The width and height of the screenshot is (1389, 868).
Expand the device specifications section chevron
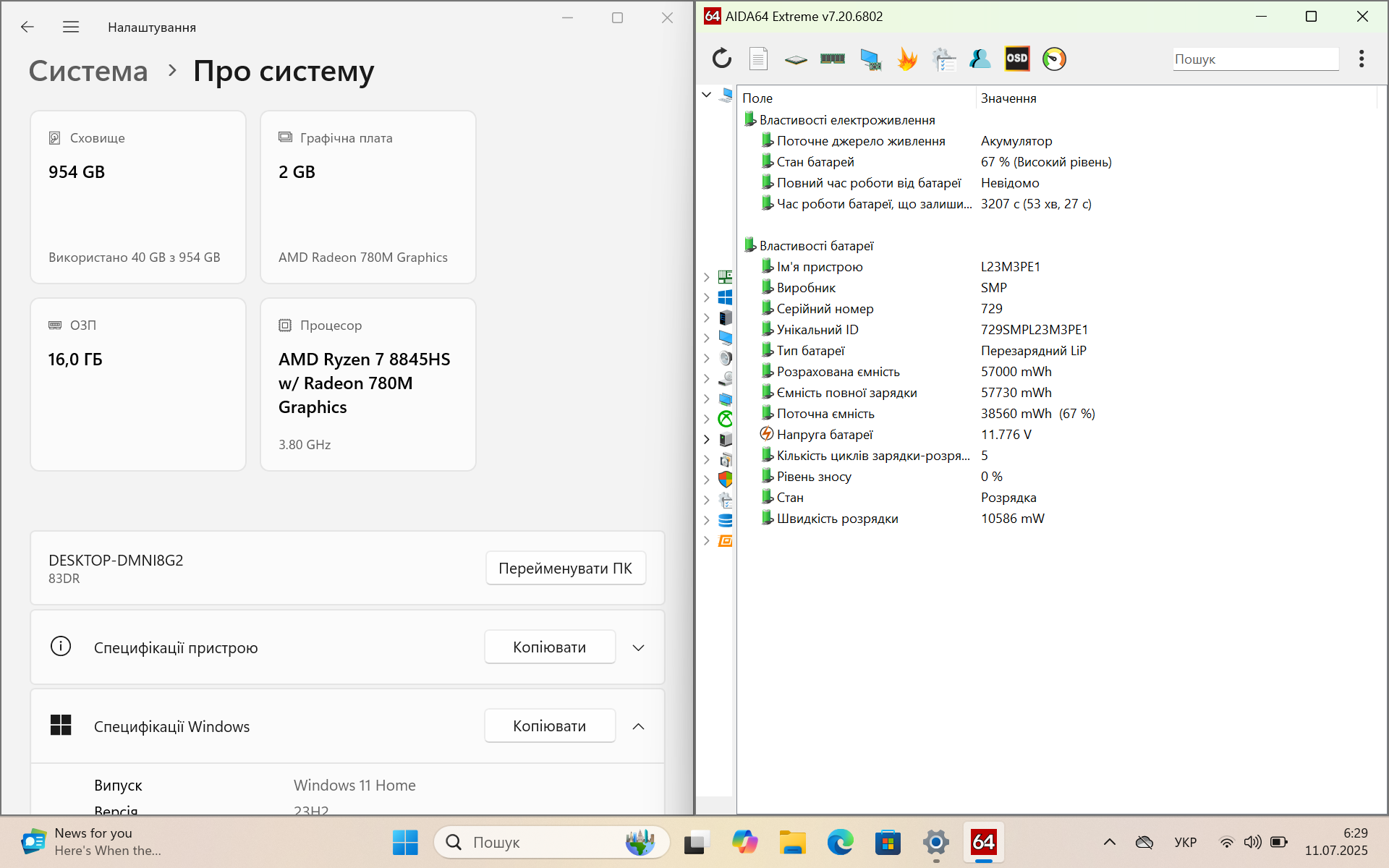(638, 647)
